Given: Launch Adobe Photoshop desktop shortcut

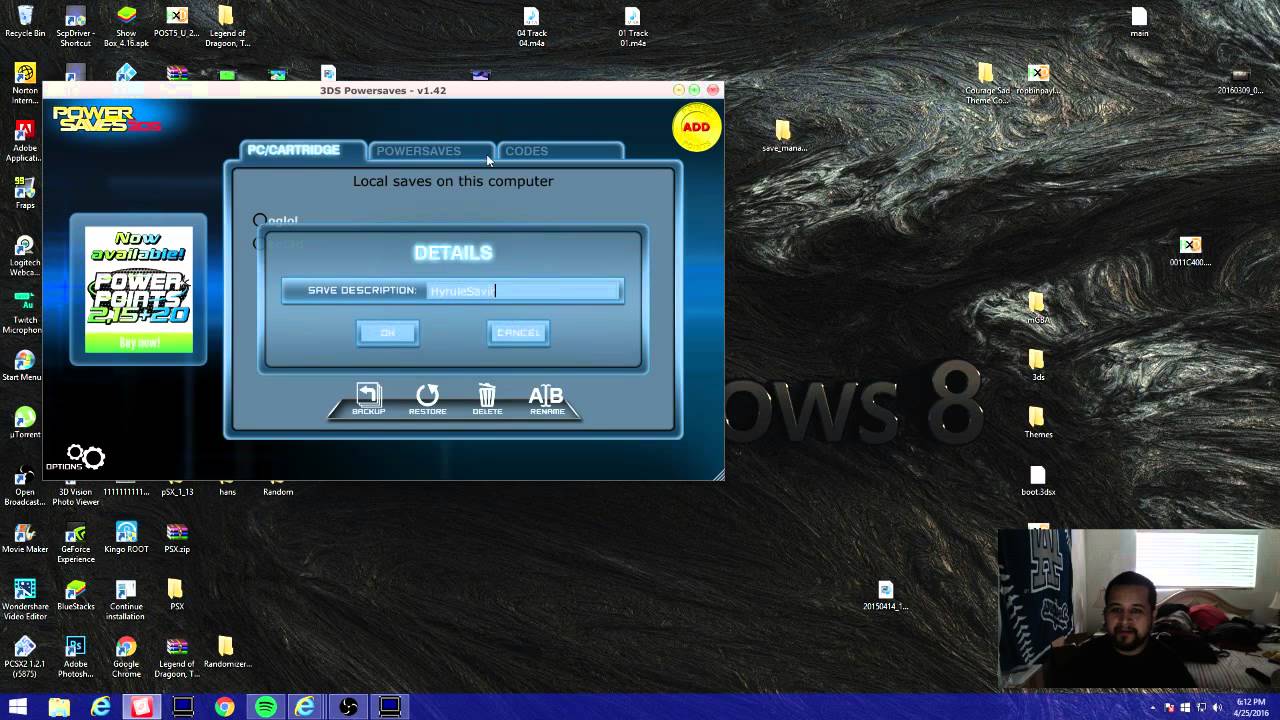Looking at the screenshot, I should pos(75,657).
